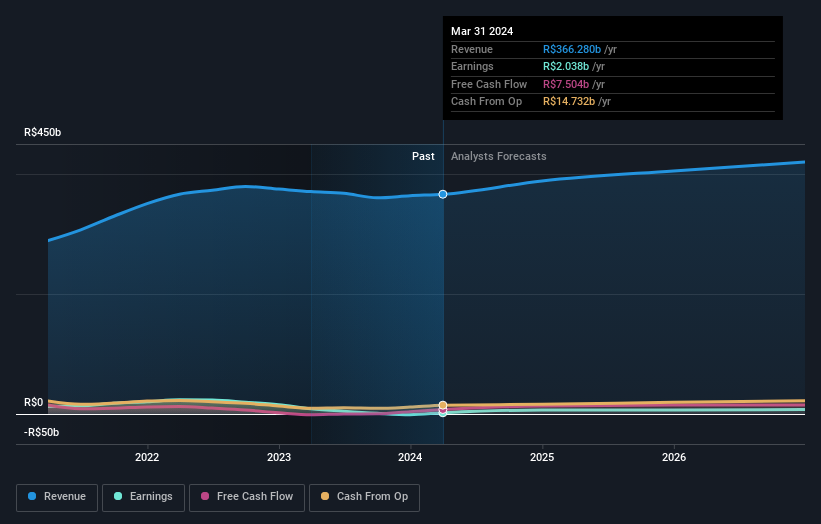This screenshot has width=821, height=524.
Task: Click the R$14.732b cash from op value
Action: click(x=569, y=102)
